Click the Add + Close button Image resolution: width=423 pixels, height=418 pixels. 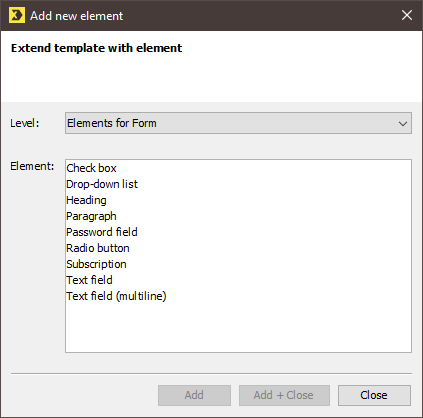[284, 395]
